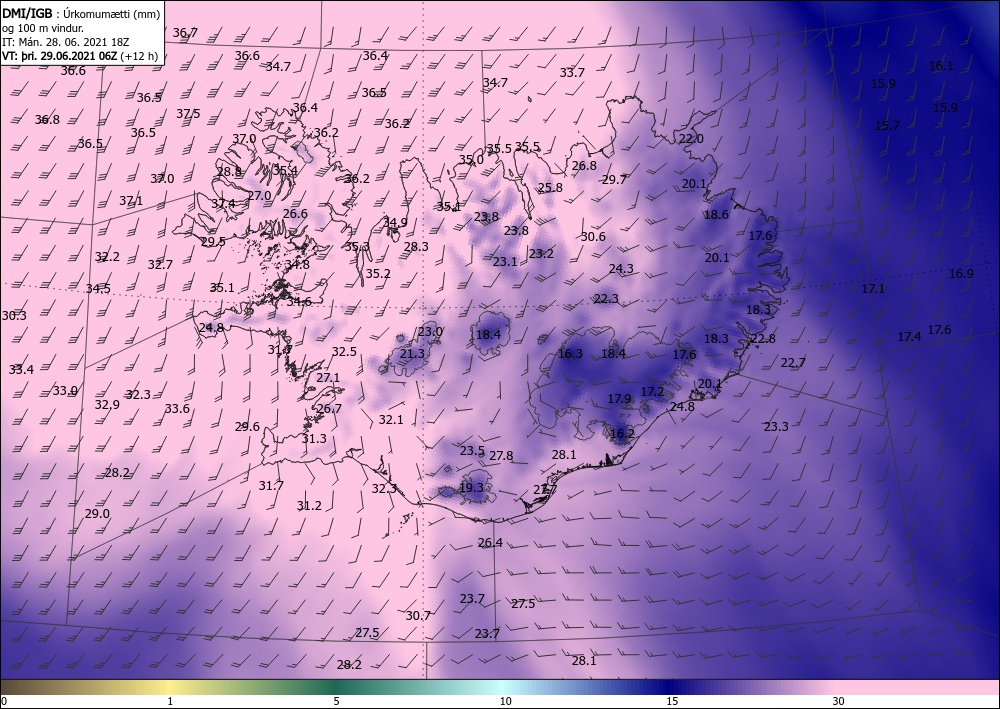The image size is (1000, 709).
Task: Click the map value 32.7
Action: pos(160,265)
